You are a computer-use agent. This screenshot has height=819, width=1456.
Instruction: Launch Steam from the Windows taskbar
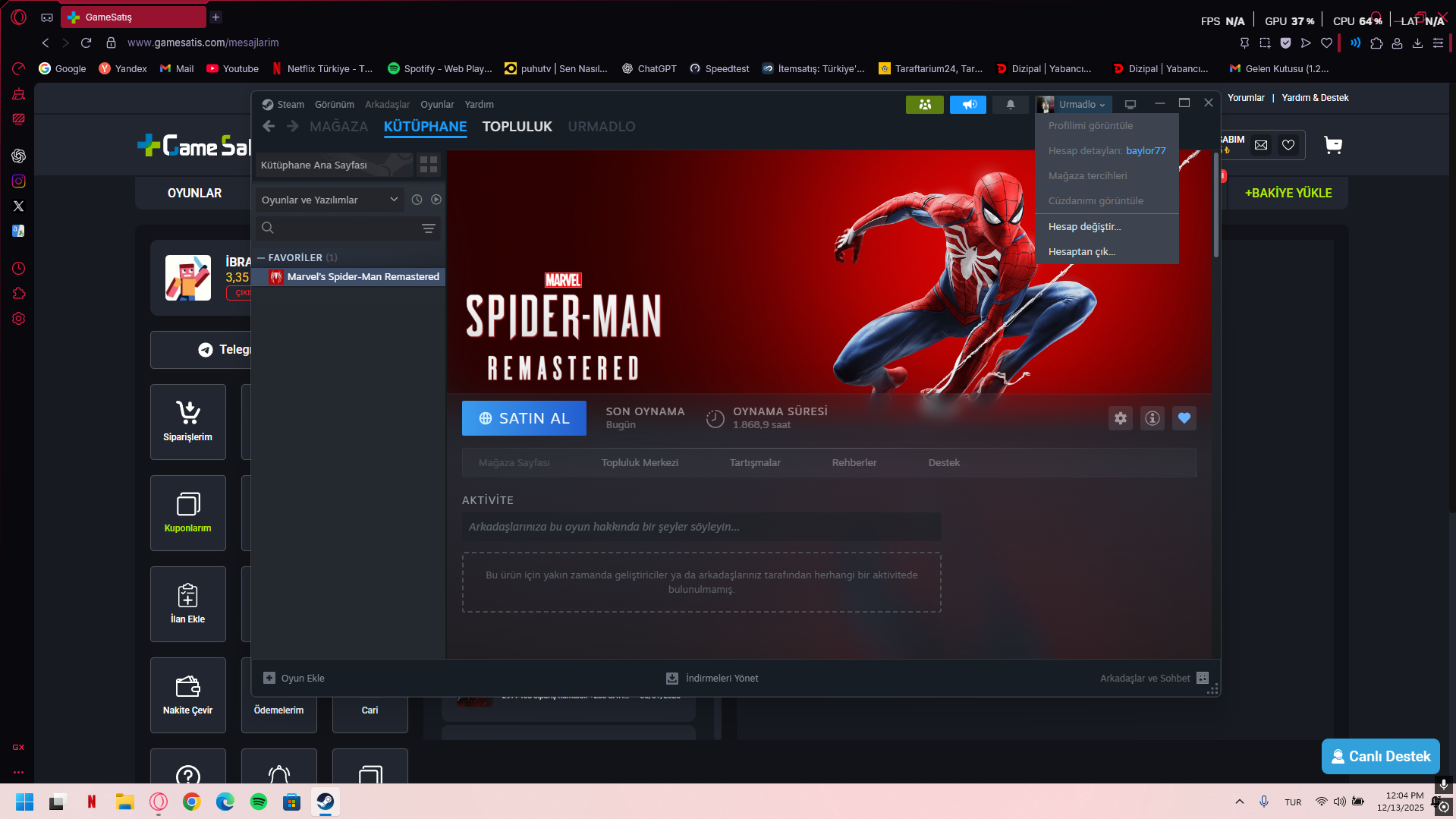[x=325, y=802]
